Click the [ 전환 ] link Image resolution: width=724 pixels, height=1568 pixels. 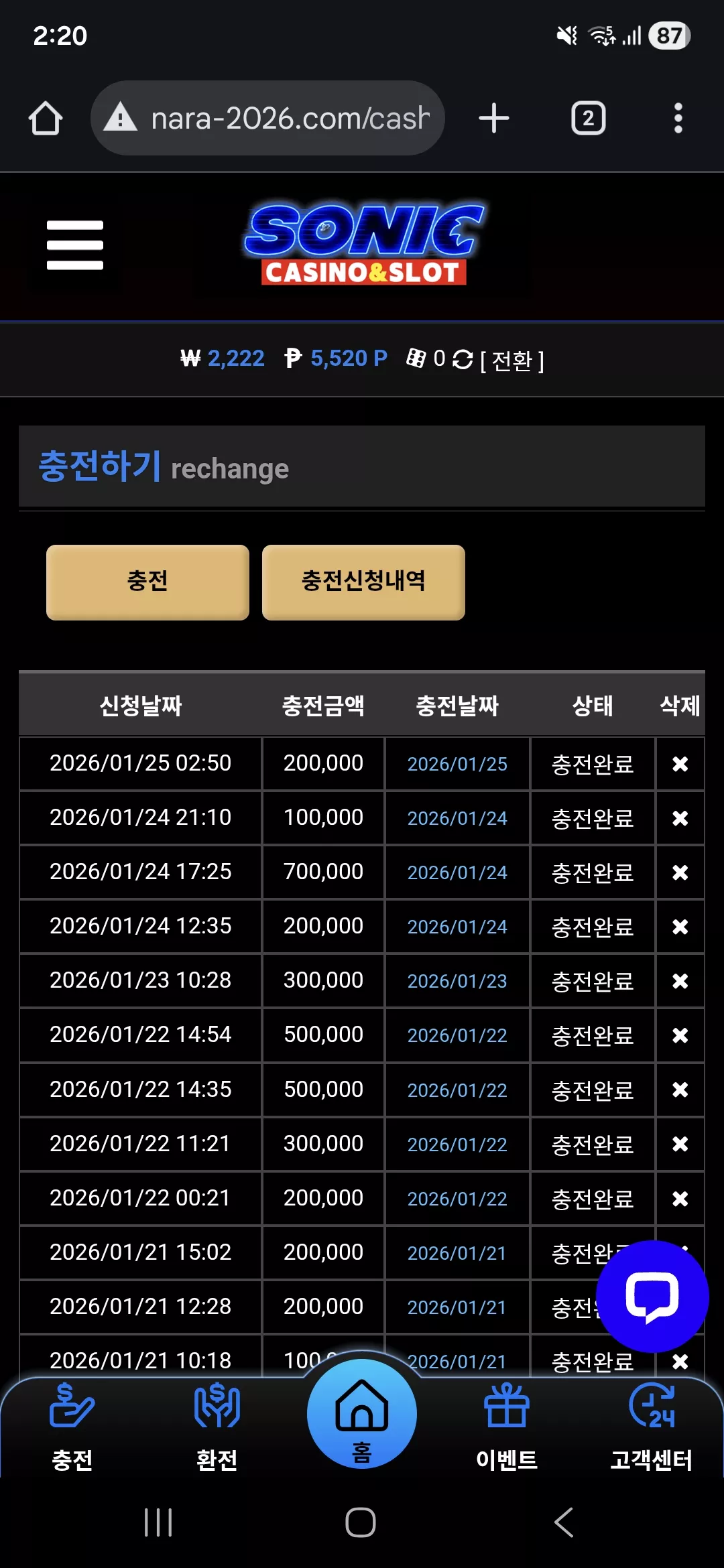point(512,361)
